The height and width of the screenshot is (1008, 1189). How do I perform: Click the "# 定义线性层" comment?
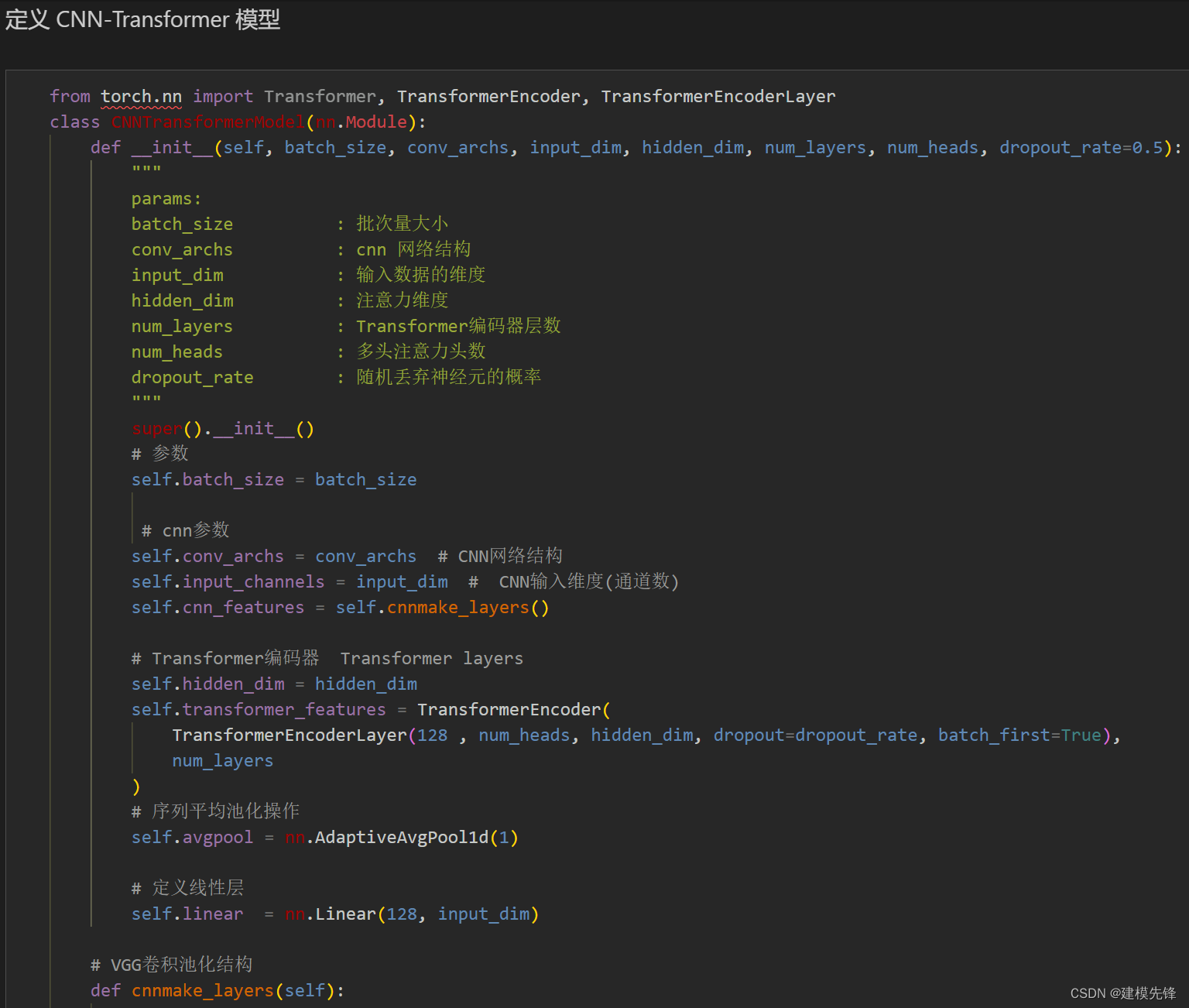tap(187, 888)
